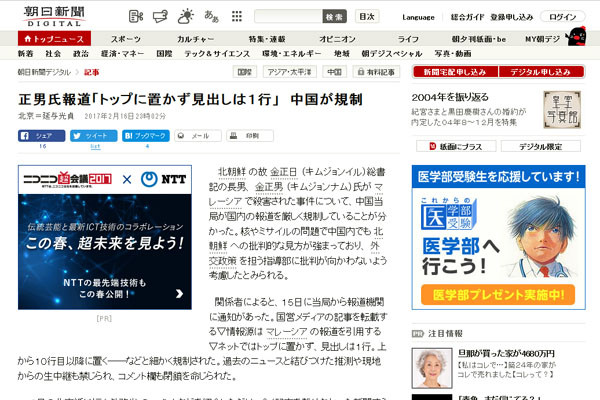Click the 中国 category tag
Image resolution: width=600 pixels, height=400 pixels.
point(334,72)
